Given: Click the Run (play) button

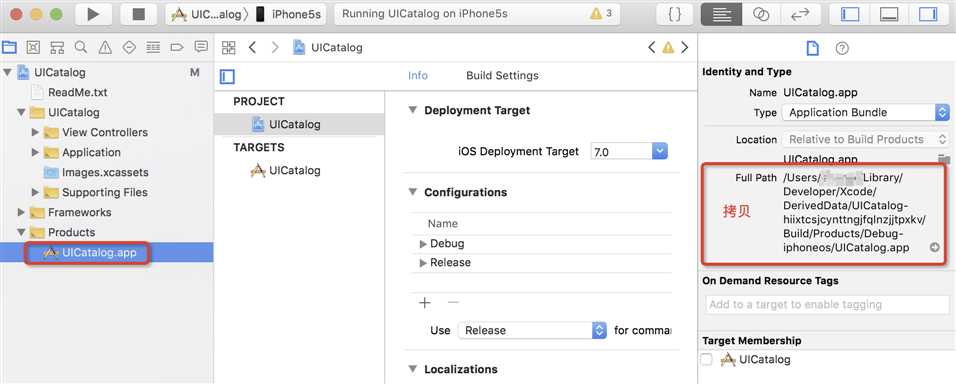Looking at the screenshot, I should click(x=93, y=14).
